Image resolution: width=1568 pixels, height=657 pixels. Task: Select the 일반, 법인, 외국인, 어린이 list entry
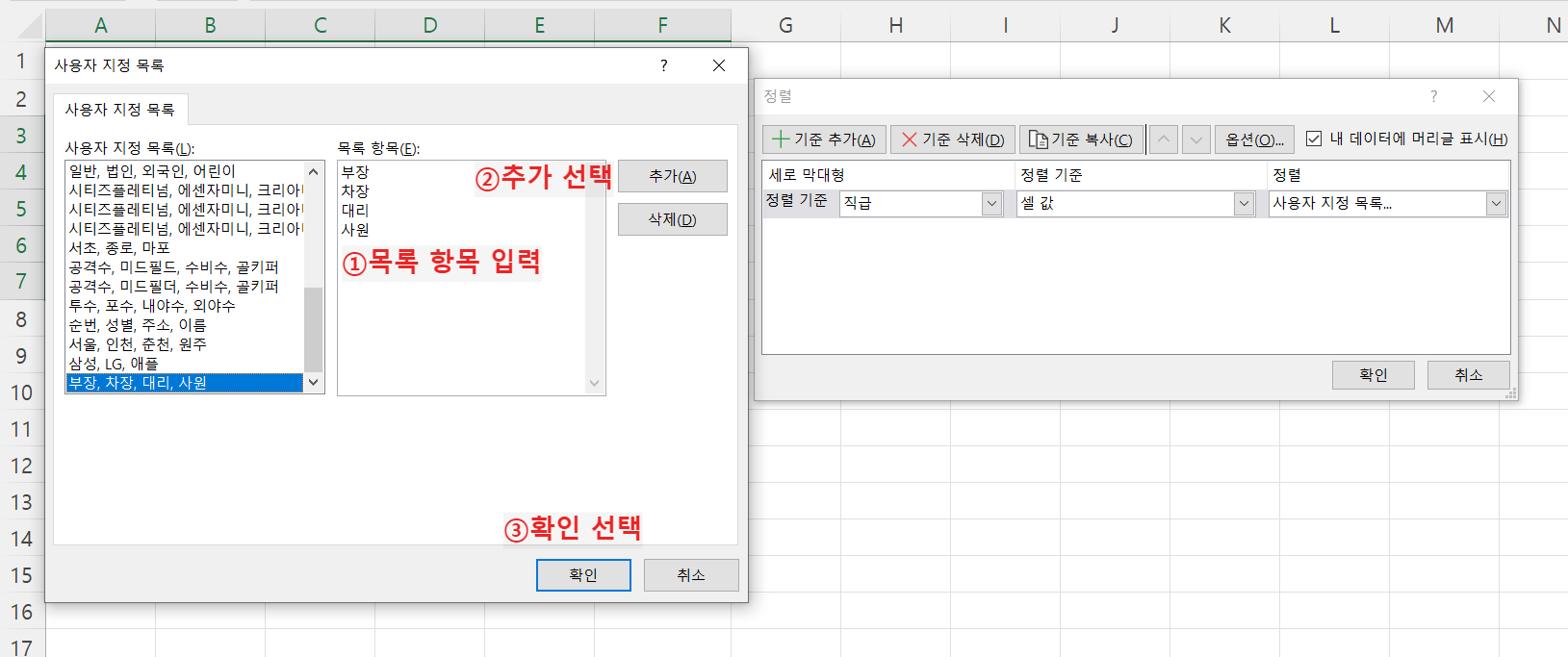tap(185, 171)
